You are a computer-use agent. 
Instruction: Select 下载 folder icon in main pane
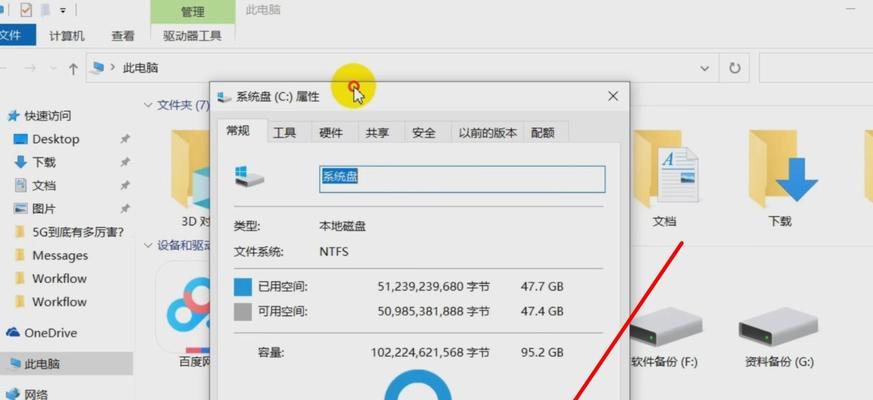click(x=782, y=170)
